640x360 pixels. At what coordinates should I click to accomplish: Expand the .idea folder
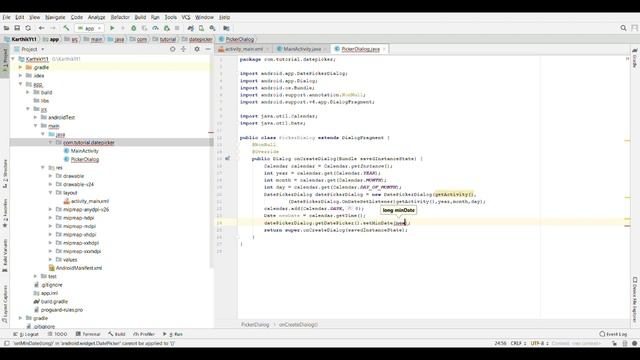(x=20, y=76)
